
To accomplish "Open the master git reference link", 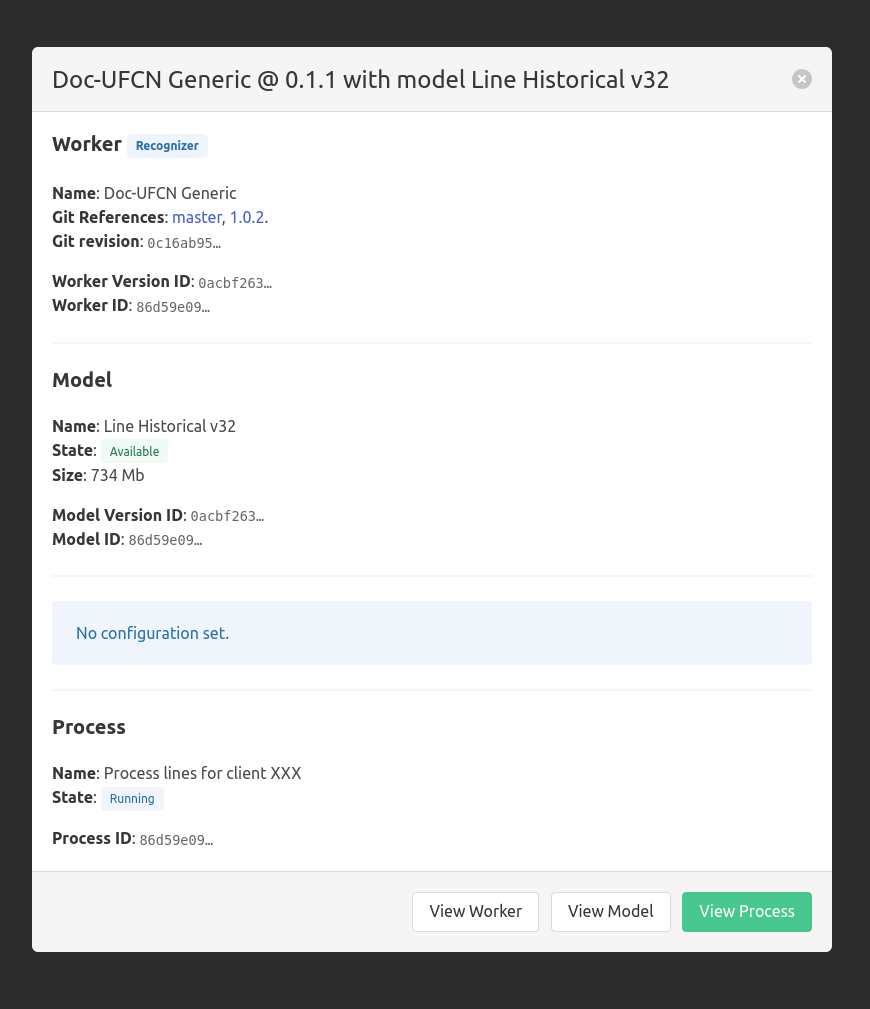I will tap(196, 217).
